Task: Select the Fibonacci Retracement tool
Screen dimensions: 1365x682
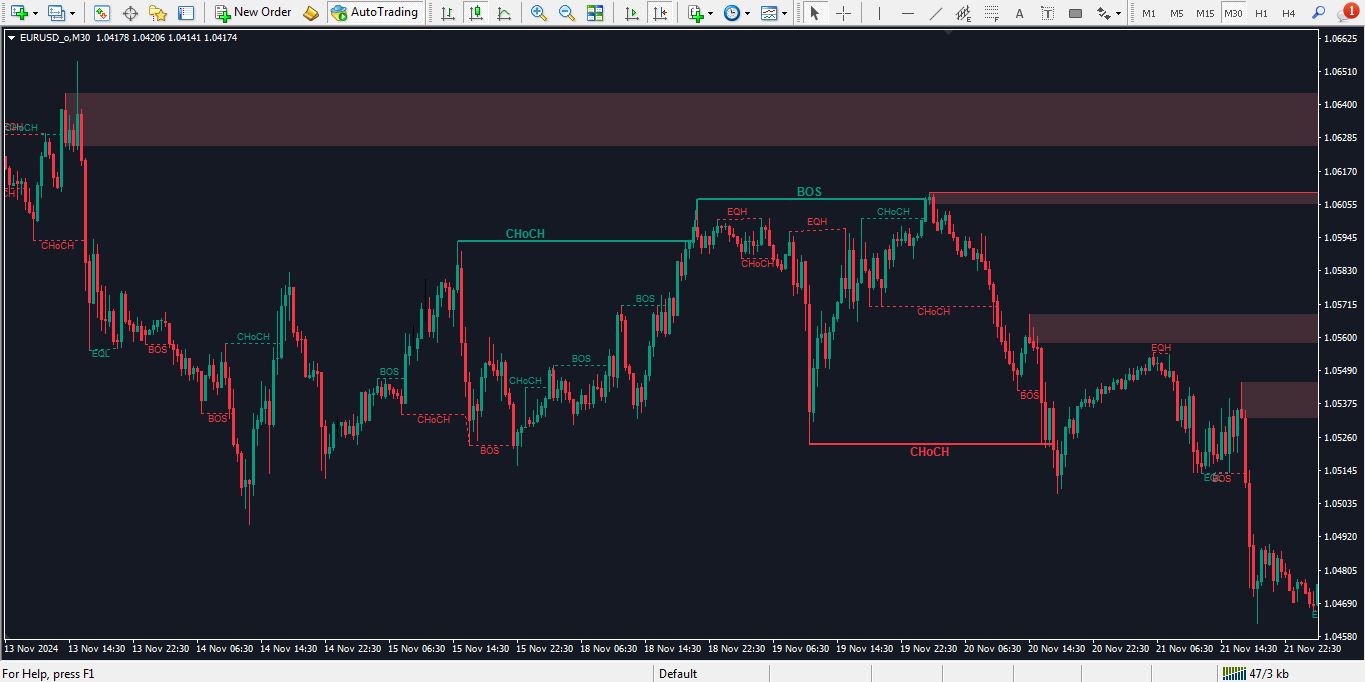Action: 991,13
